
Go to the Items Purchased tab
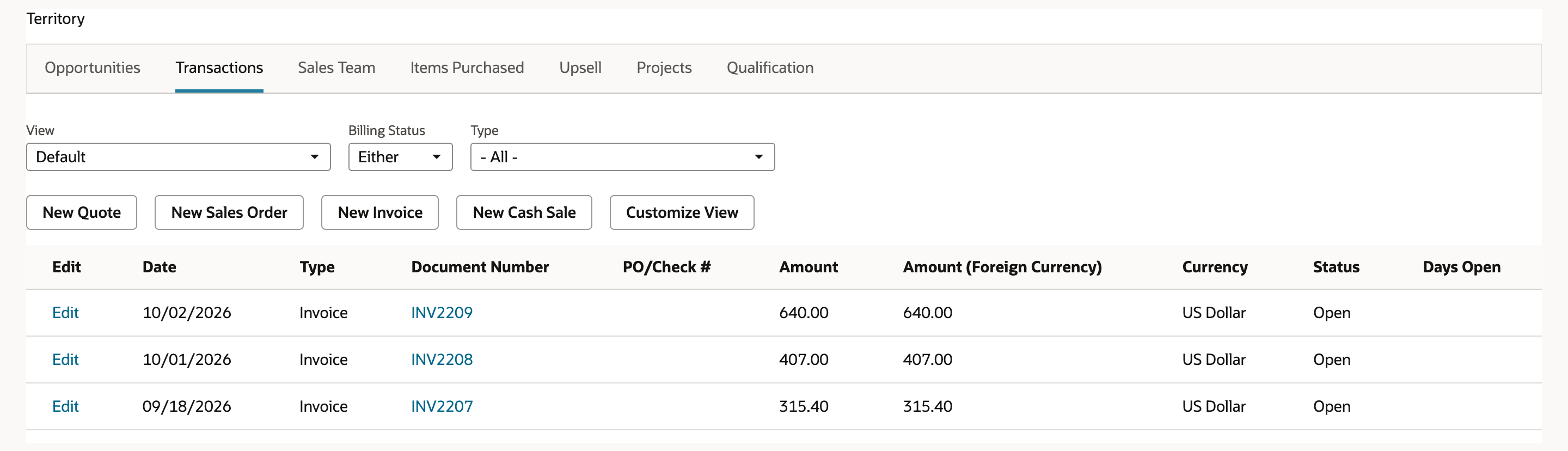click(x=467, y=68)
